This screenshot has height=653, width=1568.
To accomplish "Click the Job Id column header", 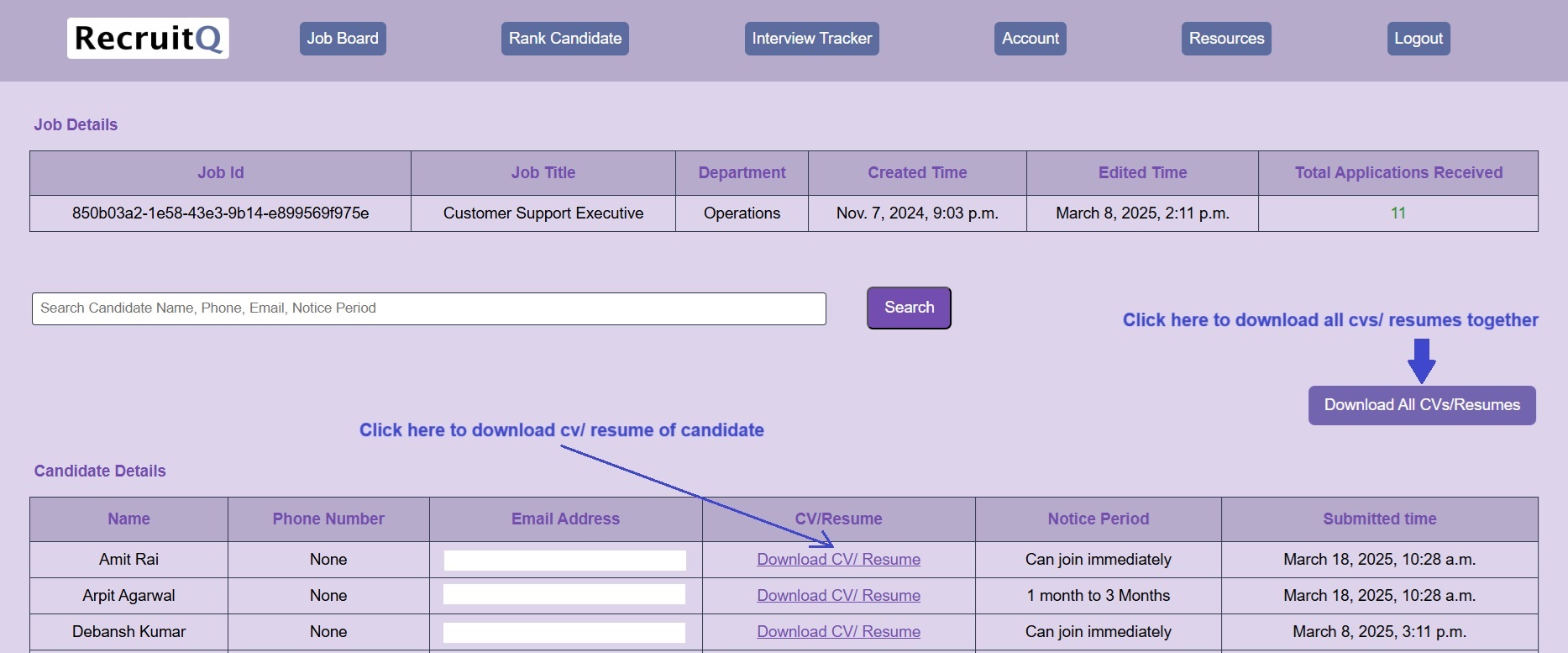I will (220, 173).
